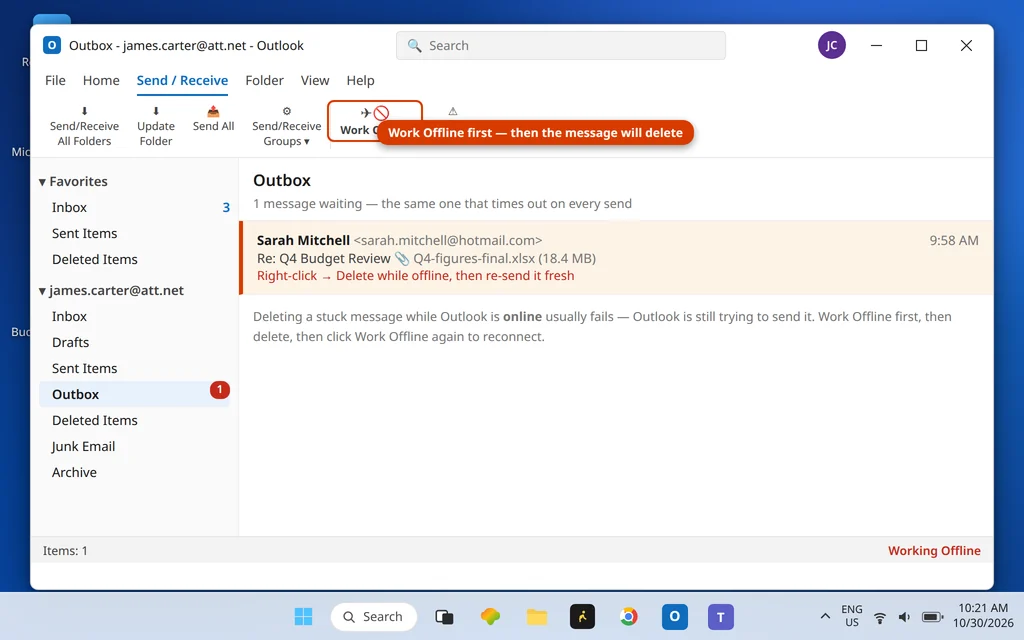Image resolution: width=1024 pixels, height=640 pixels.
Task: Click Send/Receive All Folders ribbon button
Action: pyautogui.click(x=84, y=126)
